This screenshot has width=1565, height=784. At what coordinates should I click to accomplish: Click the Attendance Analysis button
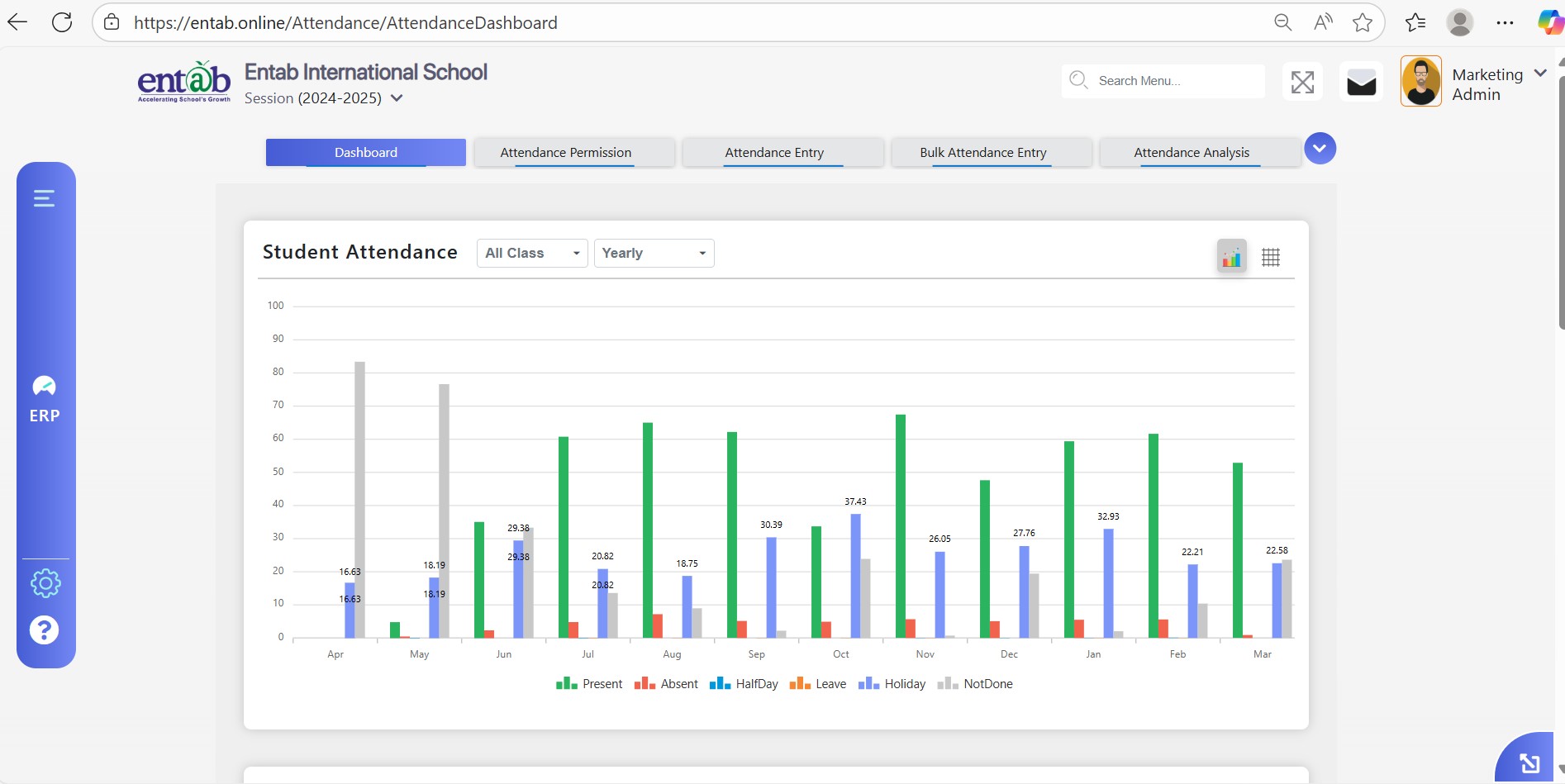tap(1191, 153)
